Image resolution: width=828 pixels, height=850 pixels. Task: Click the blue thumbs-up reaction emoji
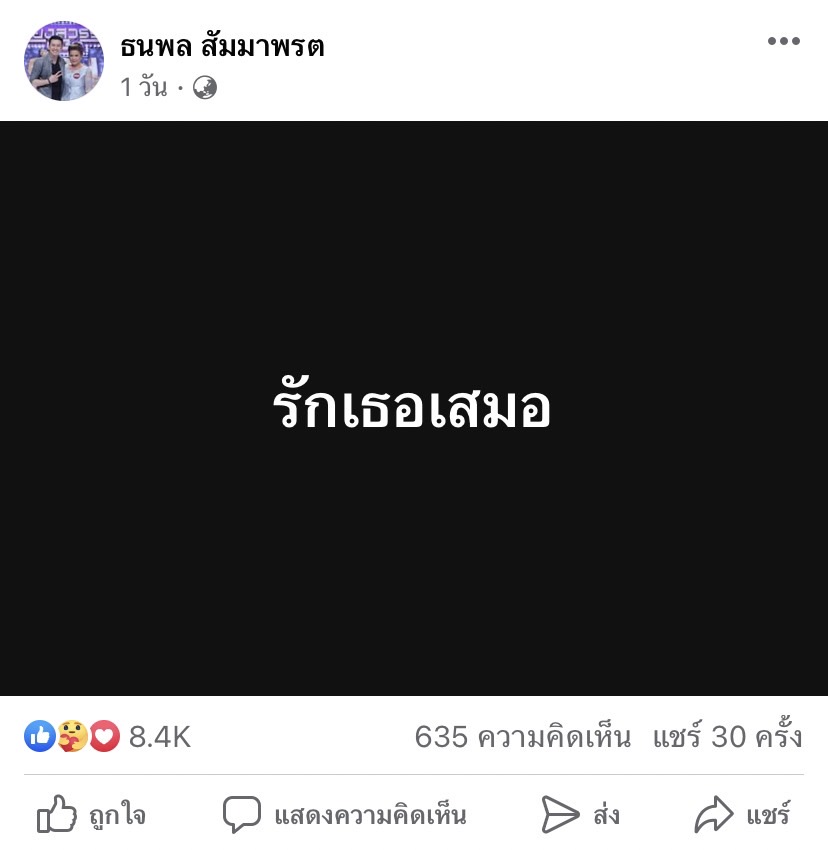click(x=40, y=736)
